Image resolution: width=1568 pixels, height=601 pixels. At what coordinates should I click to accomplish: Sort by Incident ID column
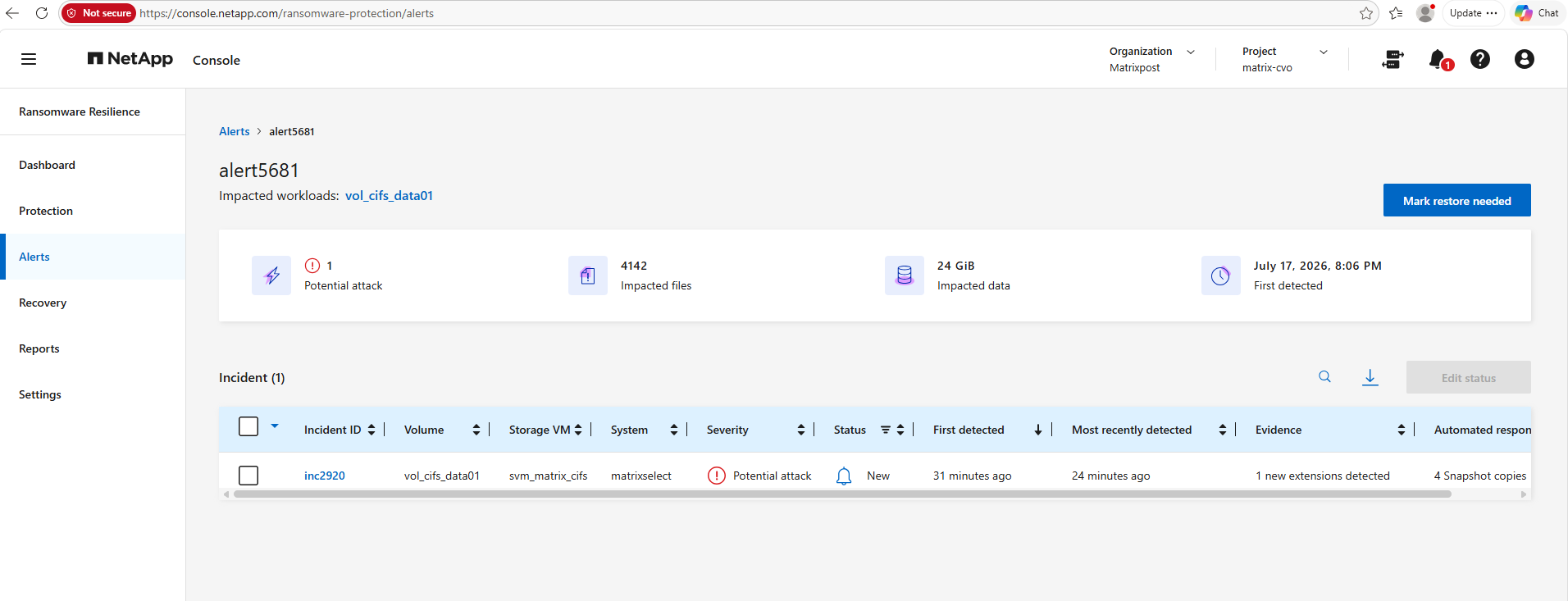tap(371, 430)
